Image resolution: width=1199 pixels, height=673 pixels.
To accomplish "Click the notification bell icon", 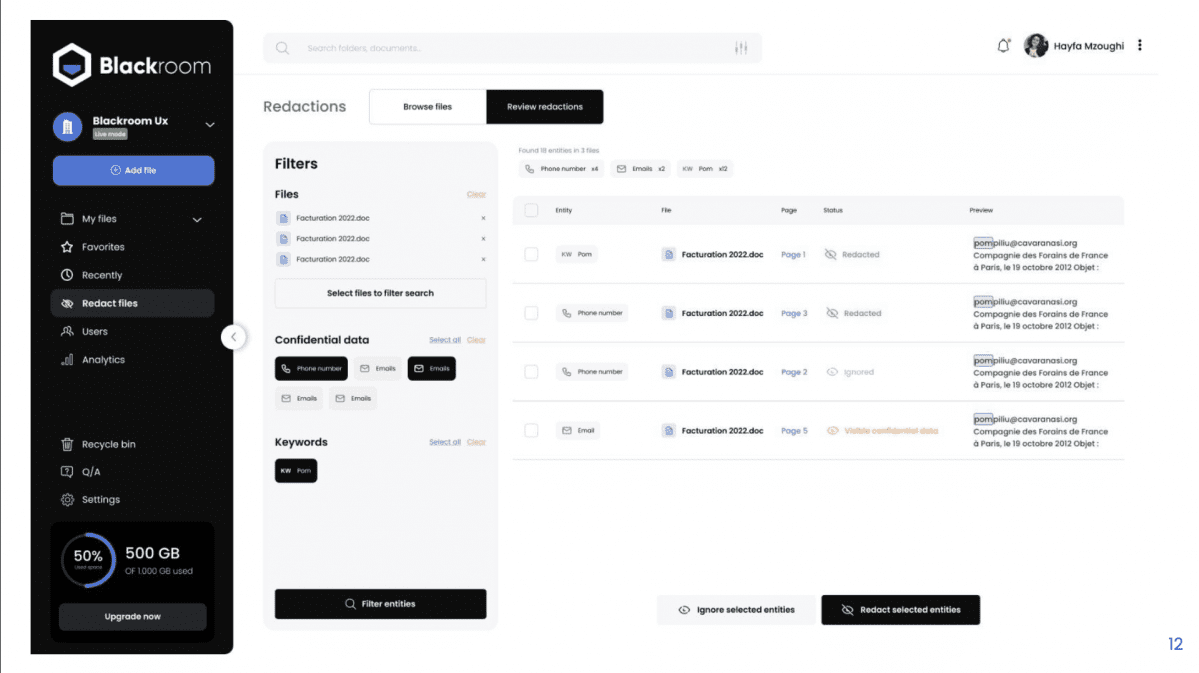I will click(x=1004, y=46).
